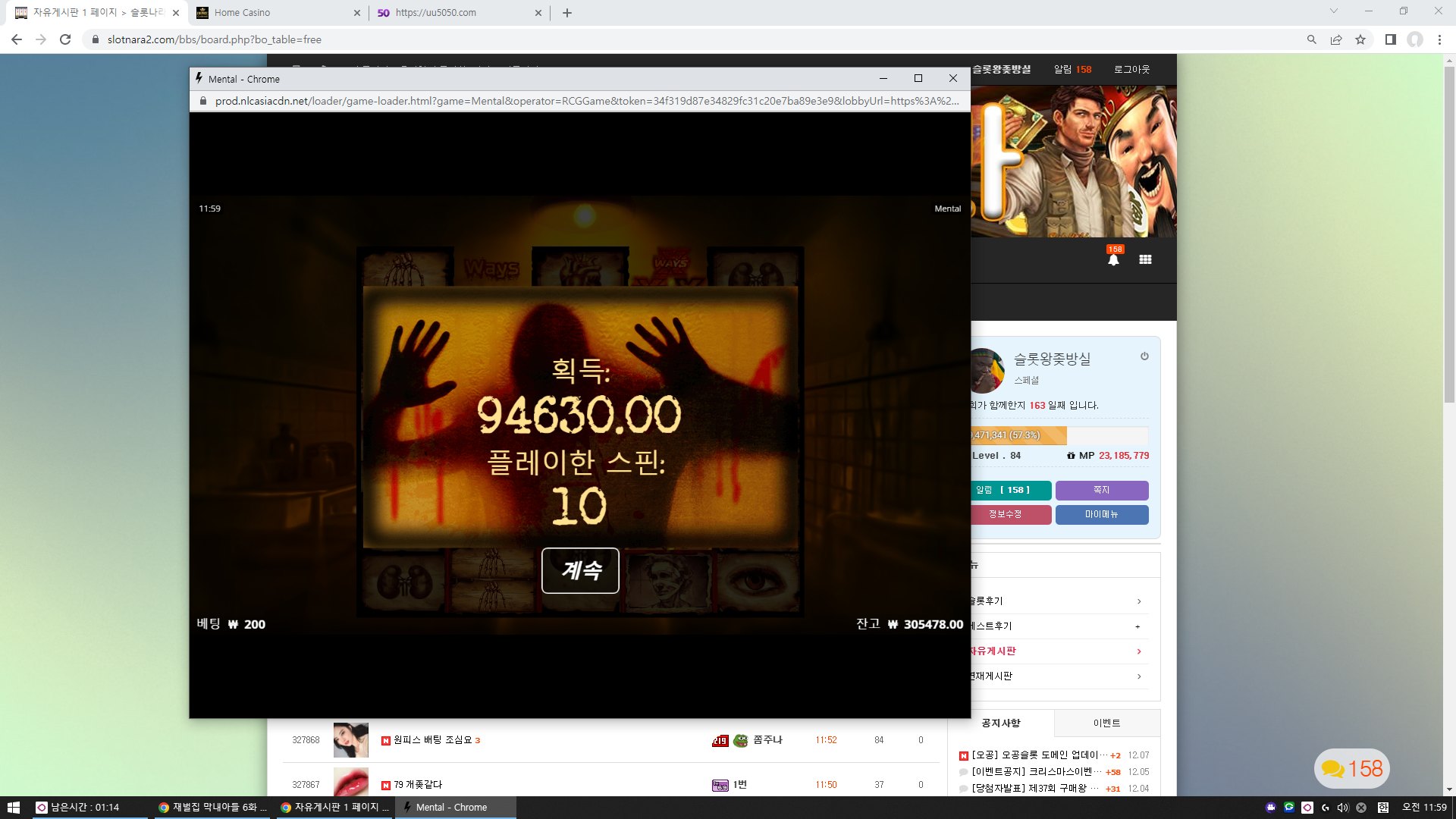Open a new browser tab
Image resolution: width=1456 pixels, height=819 pixels.
point(567,13)
